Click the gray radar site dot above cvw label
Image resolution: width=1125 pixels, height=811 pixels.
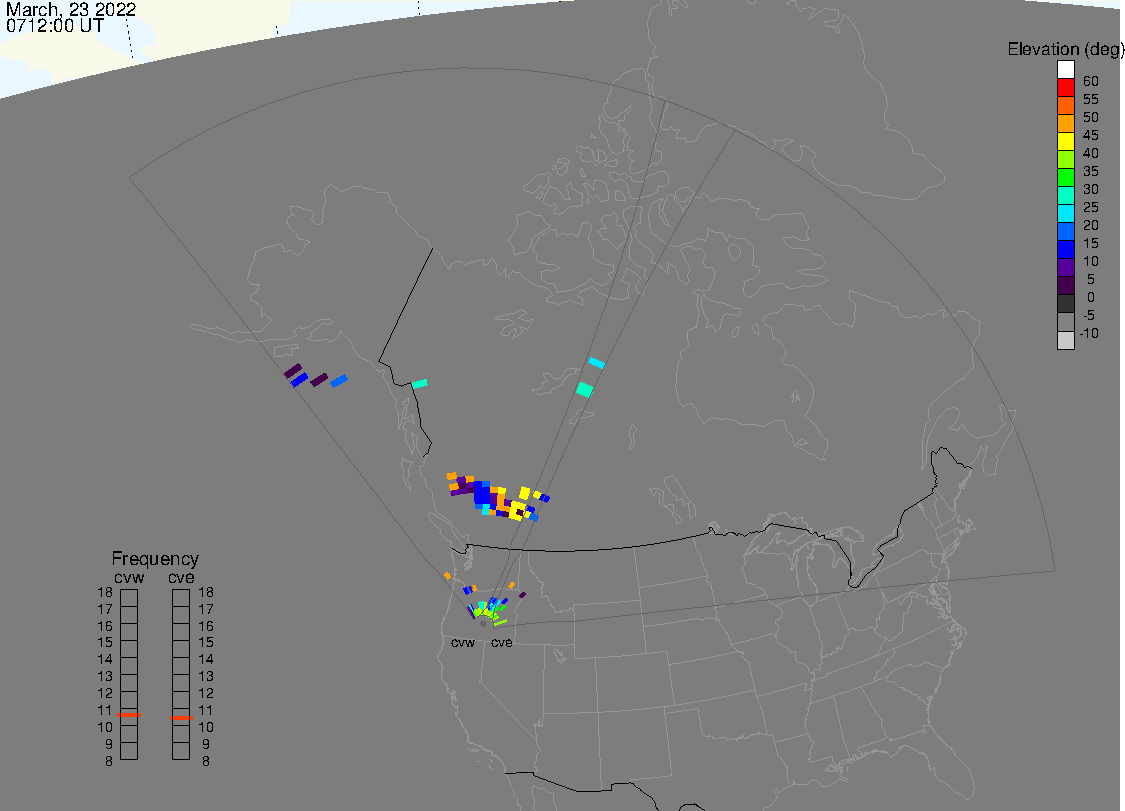(x=483, y=624)
